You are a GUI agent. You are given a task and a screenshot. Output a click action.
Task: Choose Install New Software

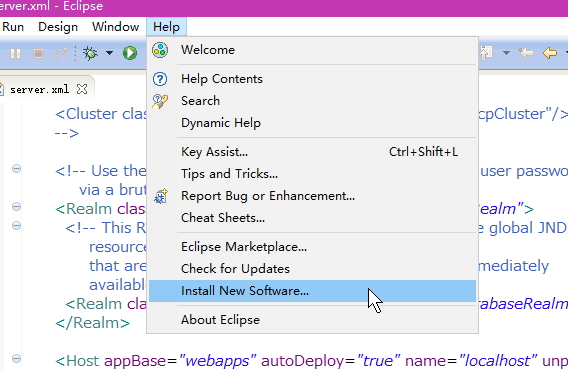(312, 291)
